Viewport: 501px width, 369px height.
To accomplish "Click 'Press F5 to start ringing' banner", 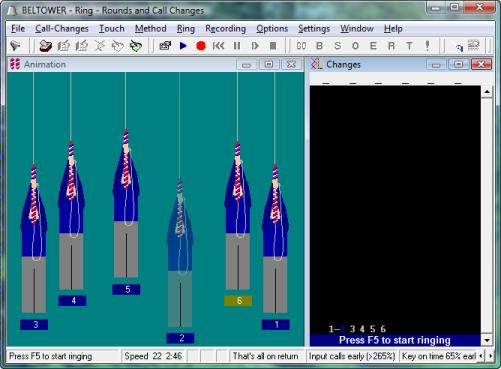I will coord(395,340).
